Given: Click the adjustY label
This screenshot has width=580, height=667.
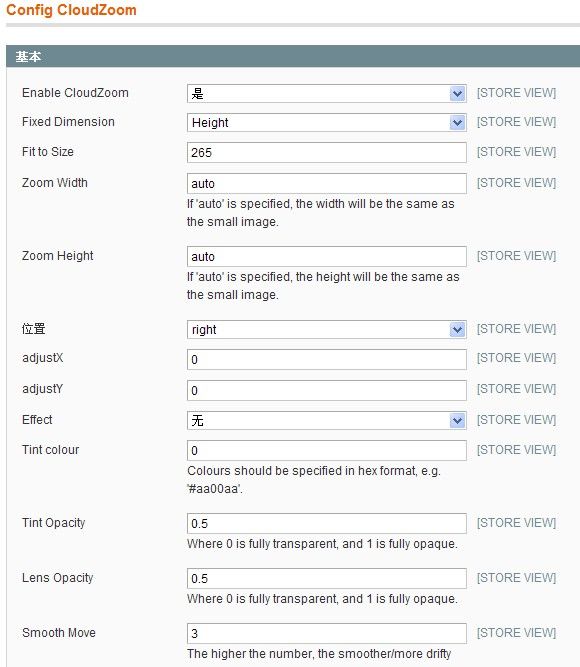Looking at the screenshot, I should [x=43, y=389].
